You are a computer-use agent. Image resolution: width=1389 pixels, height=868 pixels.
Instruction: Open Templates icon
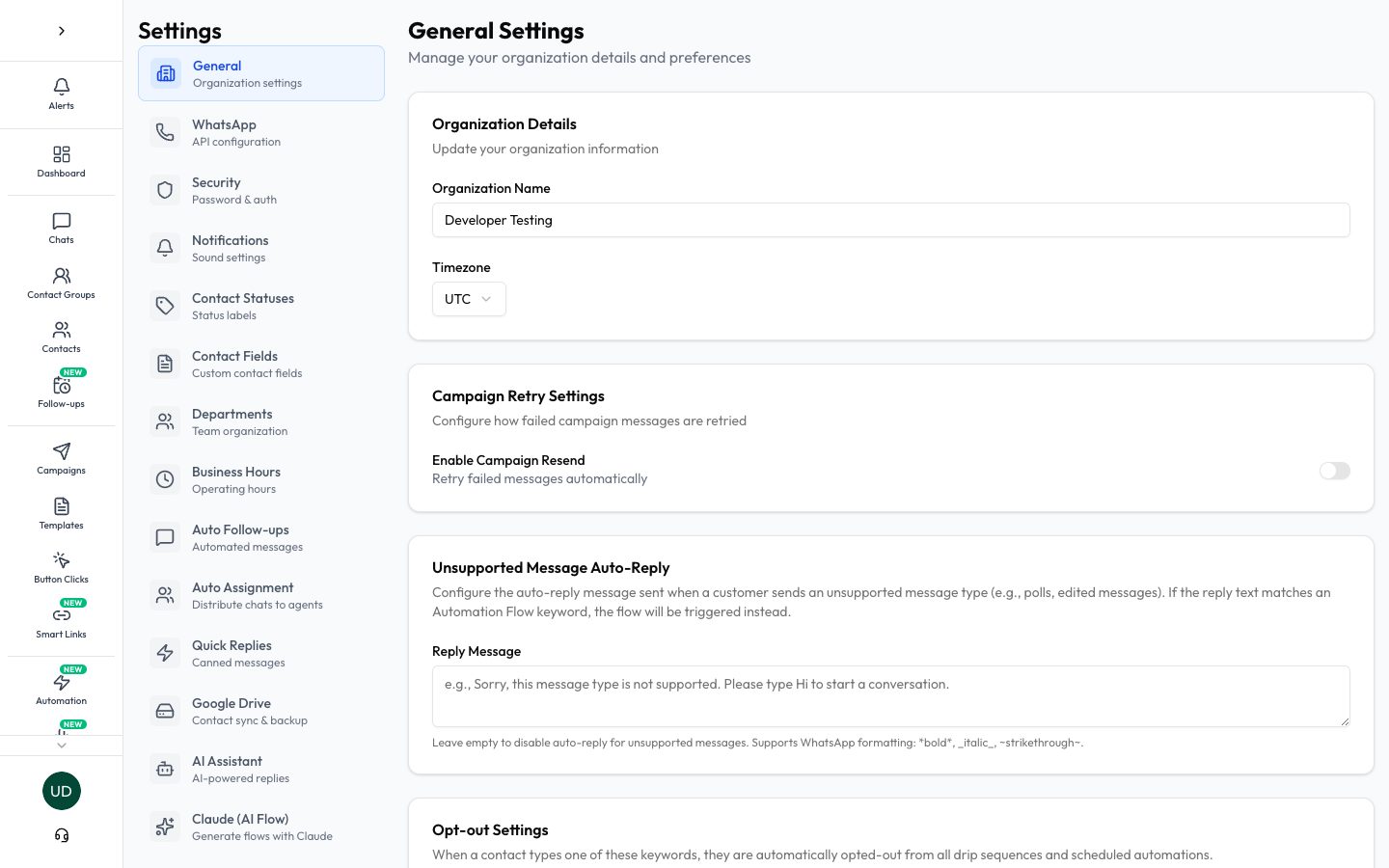click(x=62, y=506)
